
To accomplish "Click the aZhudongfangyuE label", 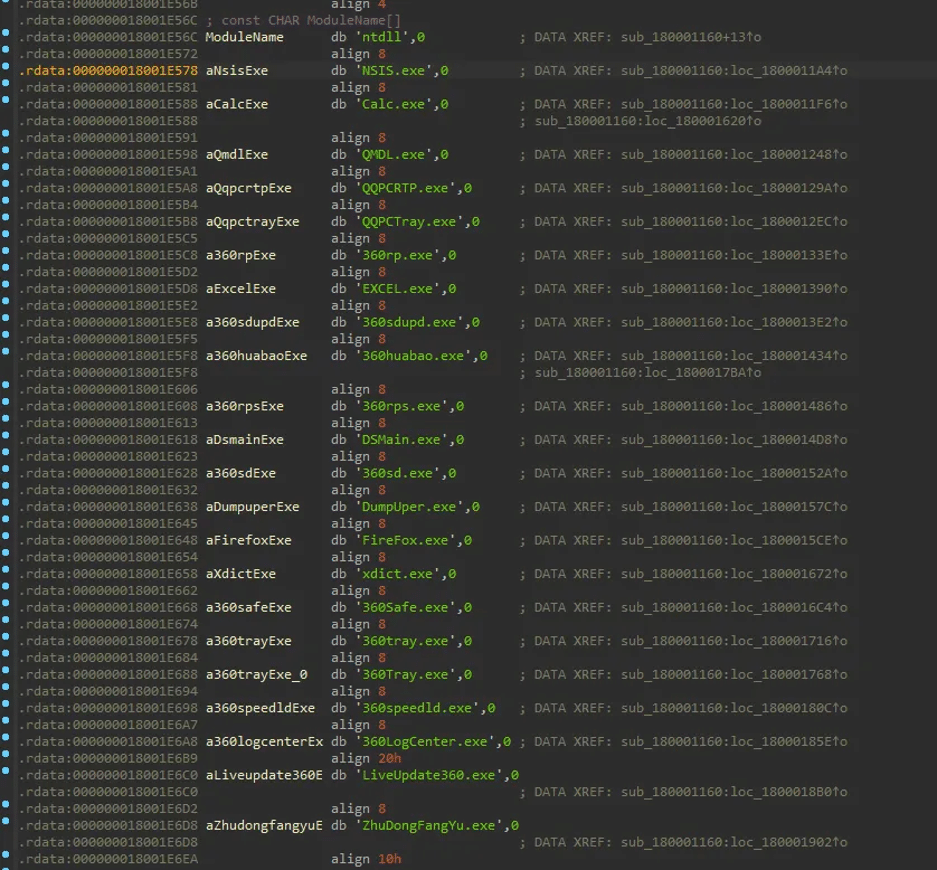I will (x=264, y=825).
